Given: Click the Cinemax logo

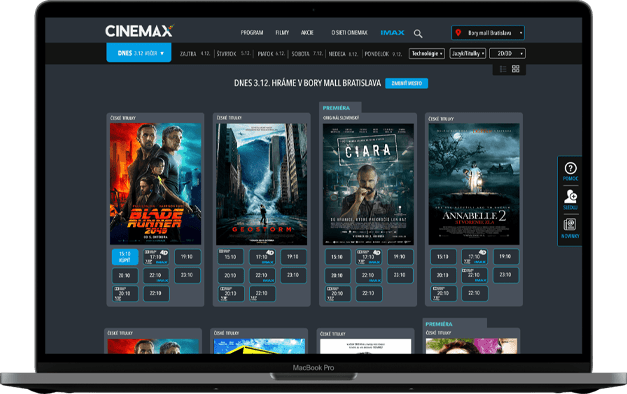Looking at the screenshot, I should tap(139, 31).
